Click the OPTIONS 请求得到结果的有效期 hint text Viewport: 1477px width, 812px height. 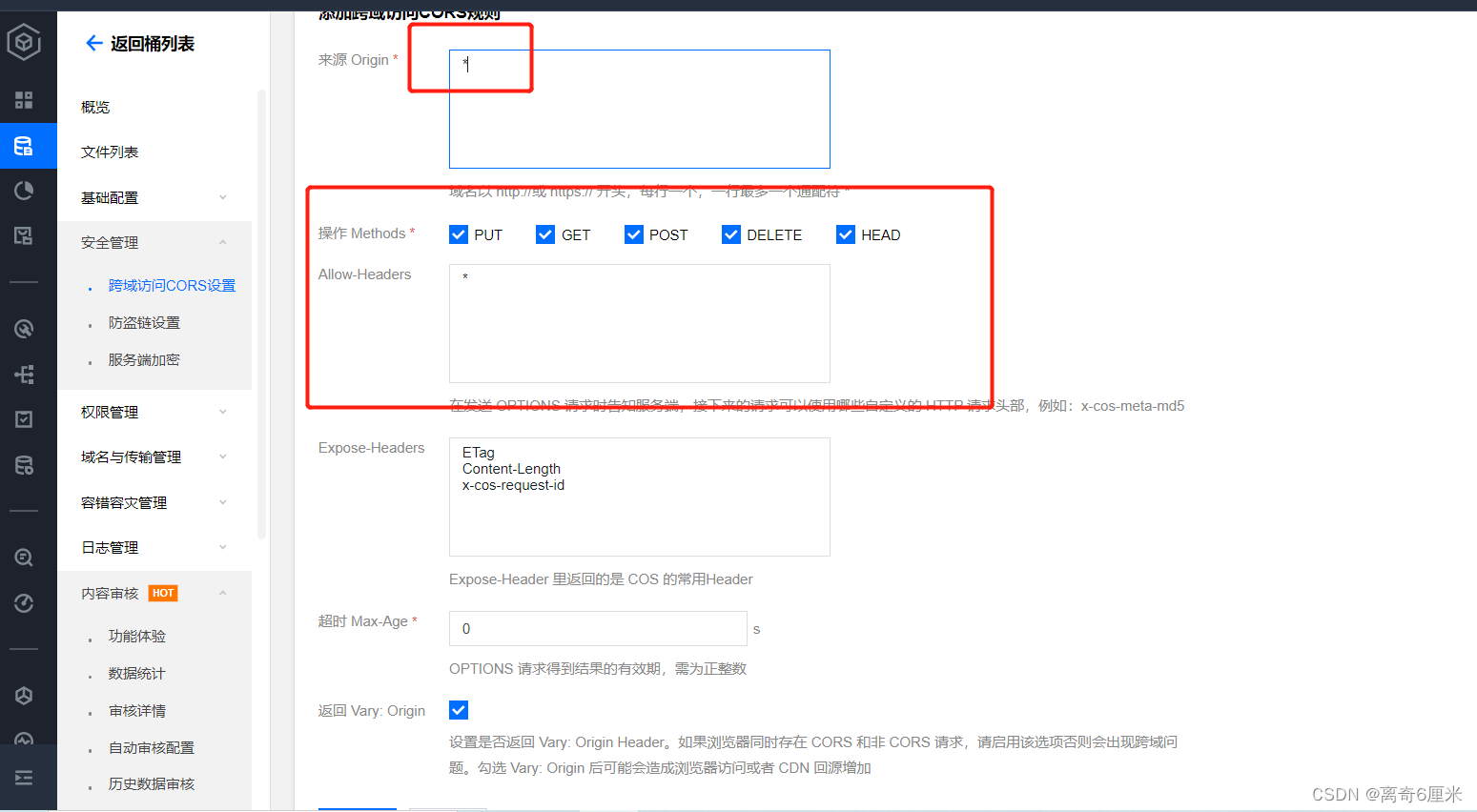click(x=598, y=668)
